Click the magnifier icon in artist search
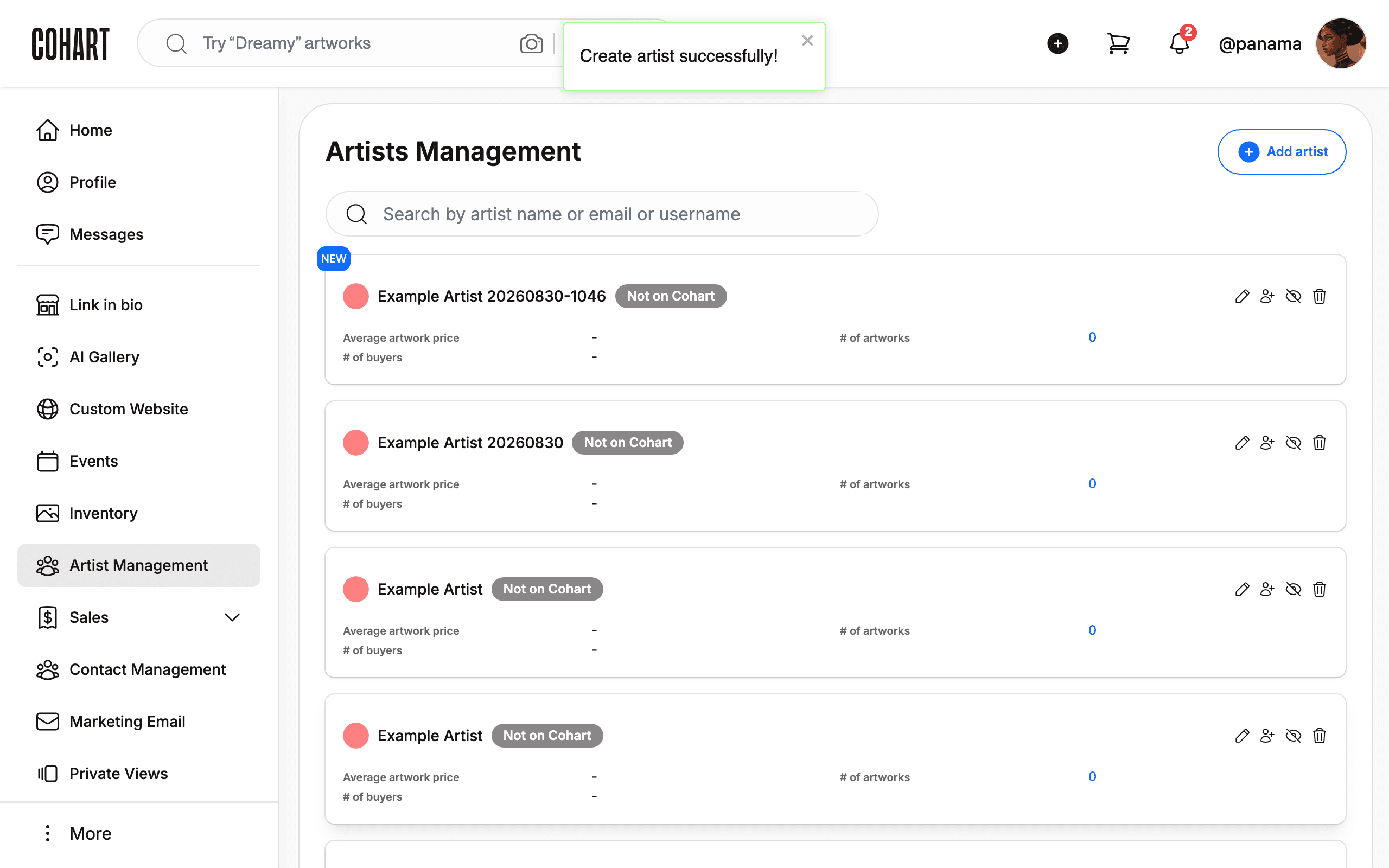1389x868 pixels. (356, 214)
